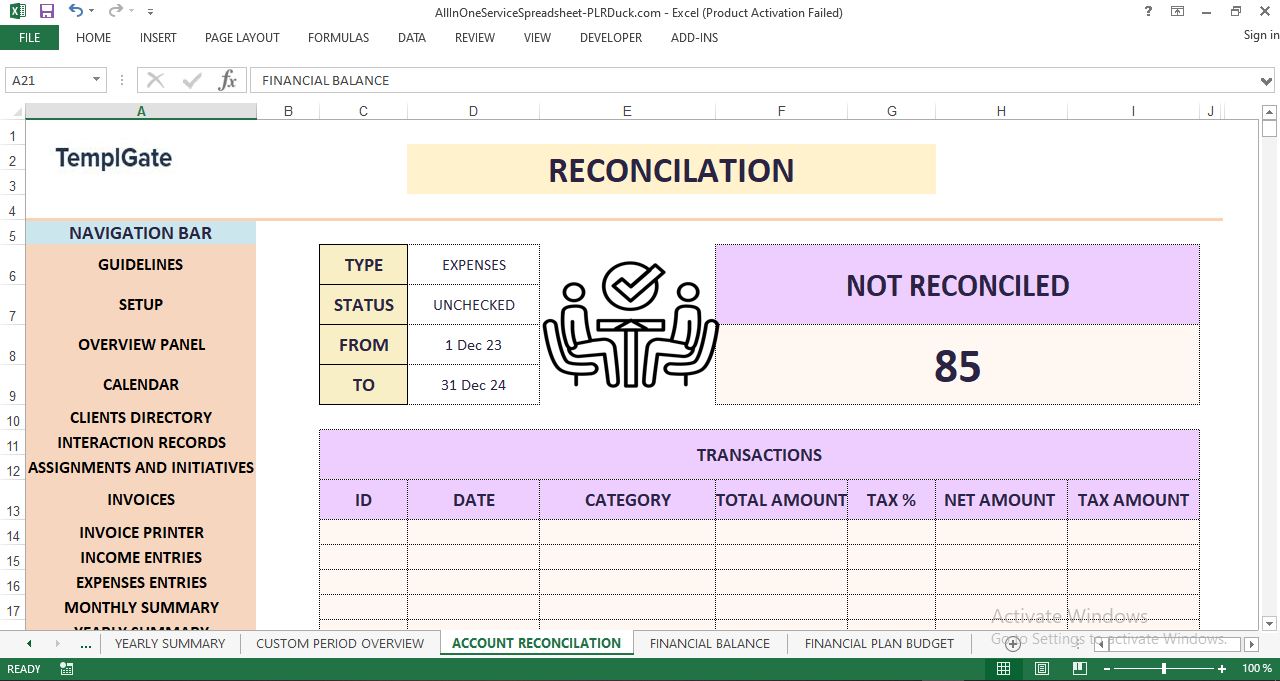This screenshot has width=1280, height=681.
Task: Click the Redo arrow icon
Action: click(116, 11)
